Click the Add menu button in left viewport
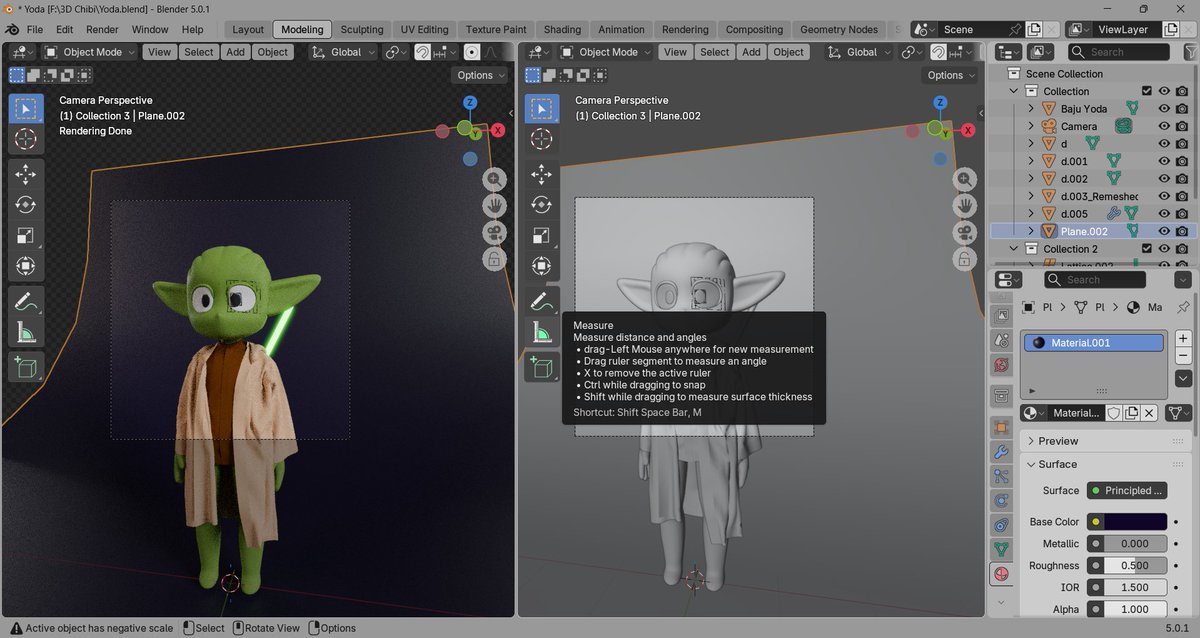This screenshot has height=638, width=1200. point(235,52)
